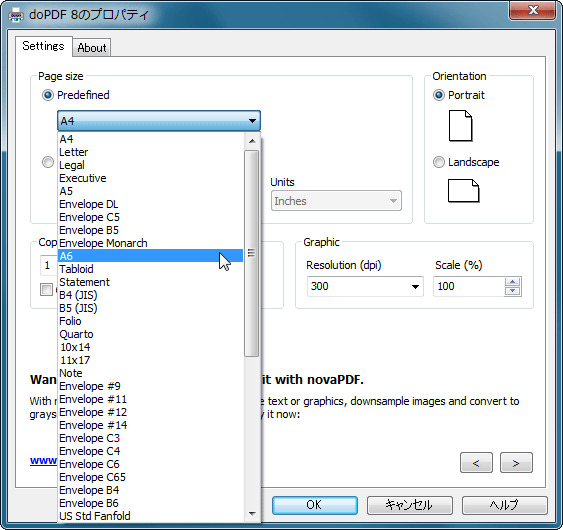Open the Units dropdown showing Inches
Viewport: 563px width, 530px height.
(x=336, y=201)
